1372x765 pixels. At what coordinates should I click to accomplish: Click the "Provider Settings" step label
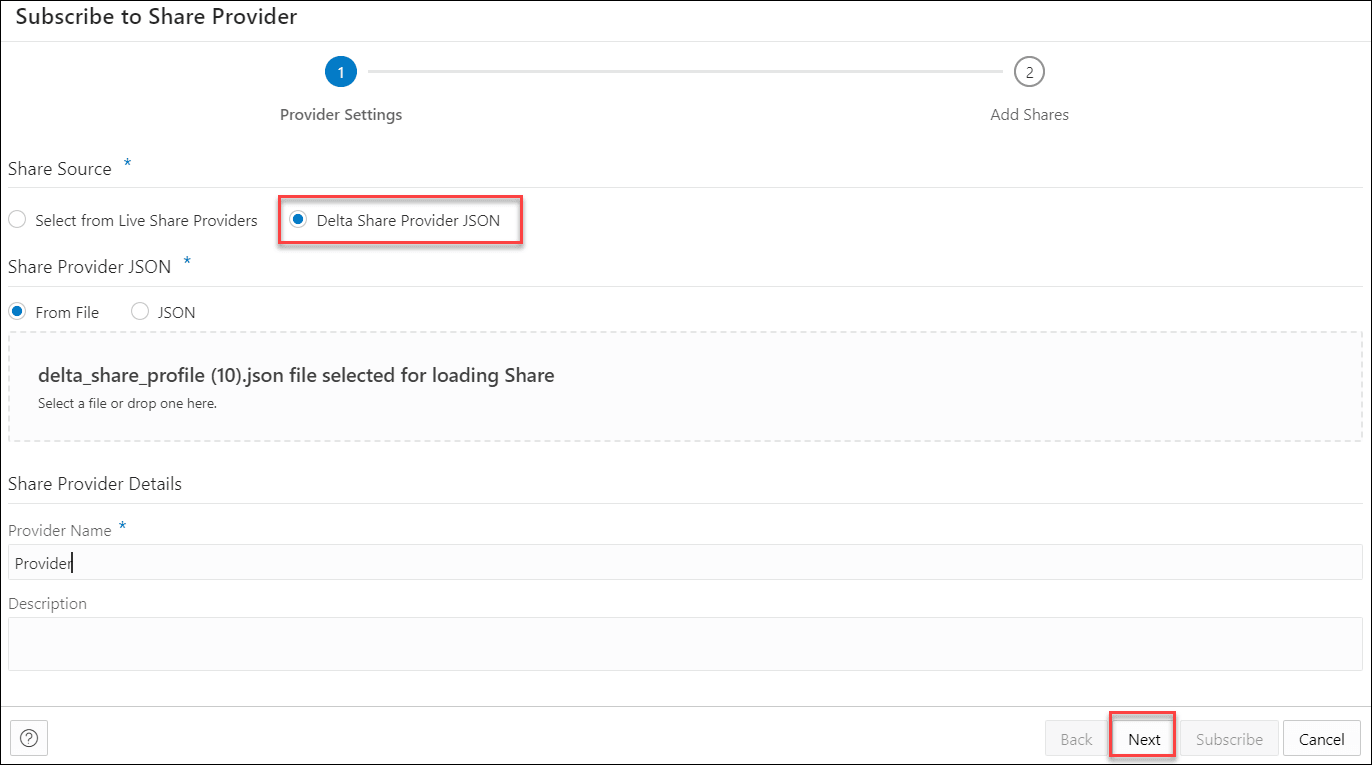[x=341, y=114]
